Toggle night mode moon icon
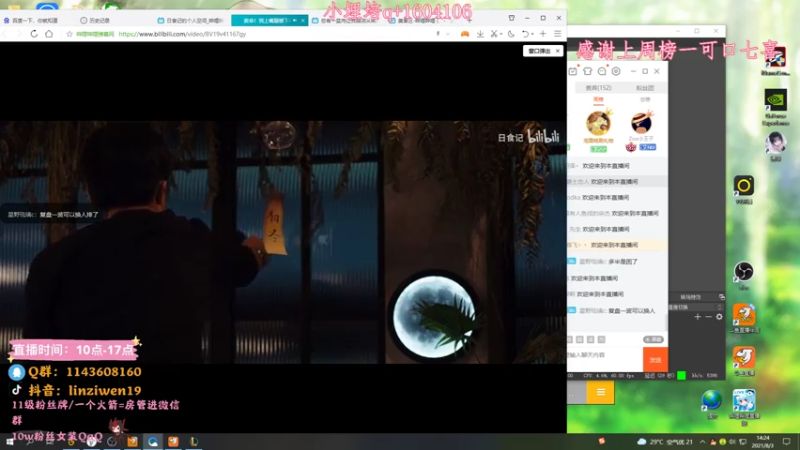This screenshot has width=800, height=450. (511, 34)
